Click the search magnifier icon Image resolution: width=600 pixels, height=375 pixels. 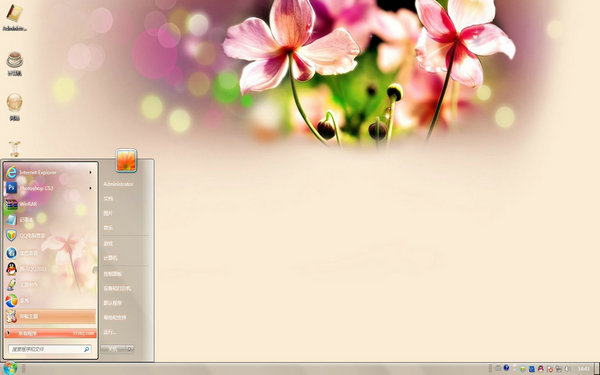coord(87,349)
